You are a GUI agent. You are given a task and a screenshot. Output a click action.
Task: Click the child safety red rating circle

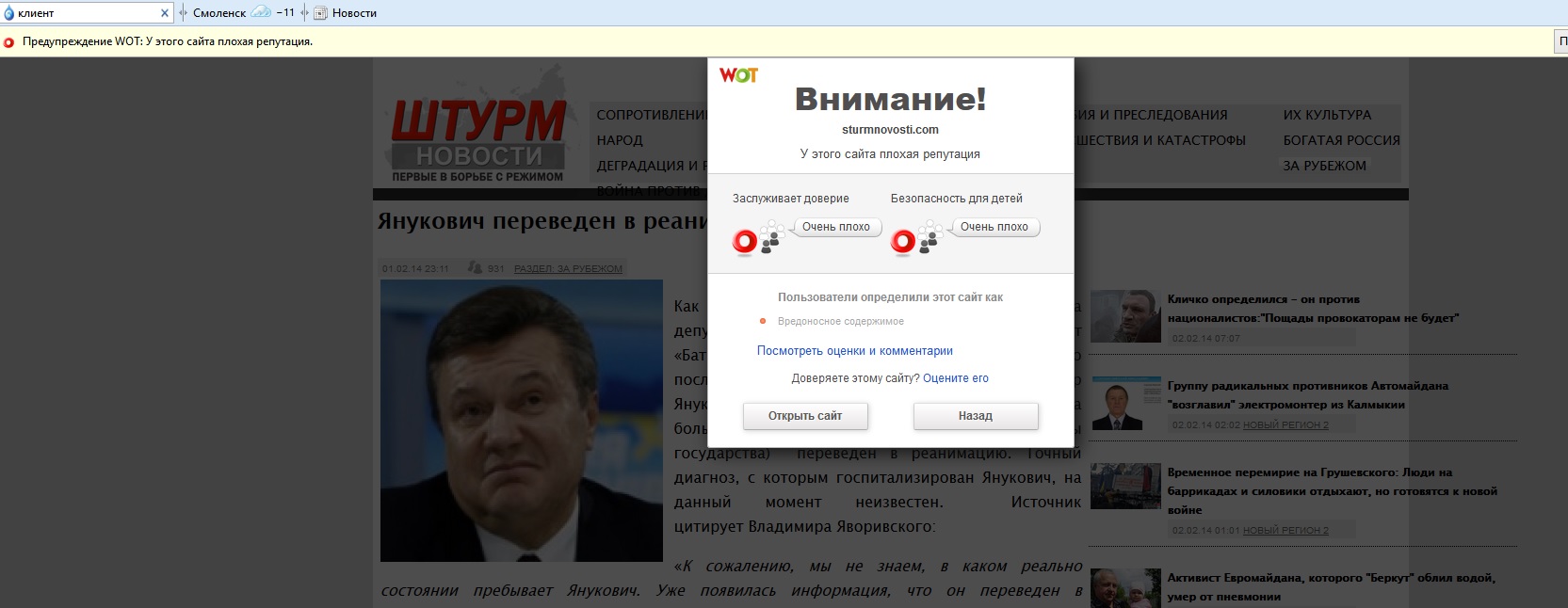903,242
